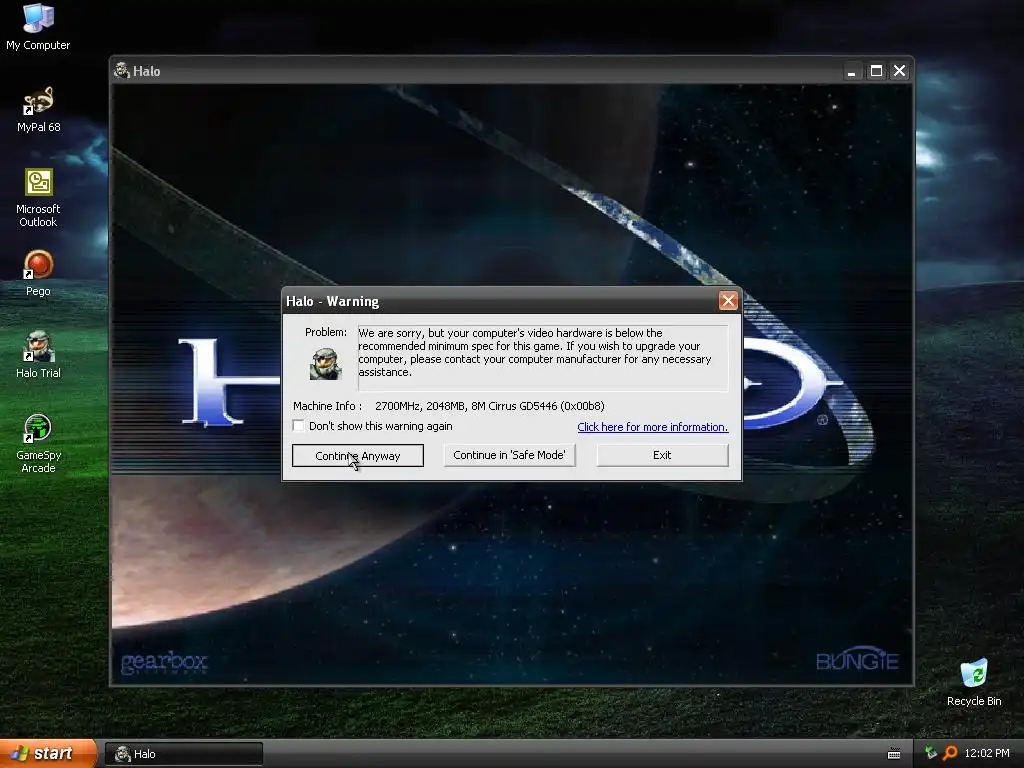
Task: Click the keyboard icon on taskbar
Action: (894, 754)
